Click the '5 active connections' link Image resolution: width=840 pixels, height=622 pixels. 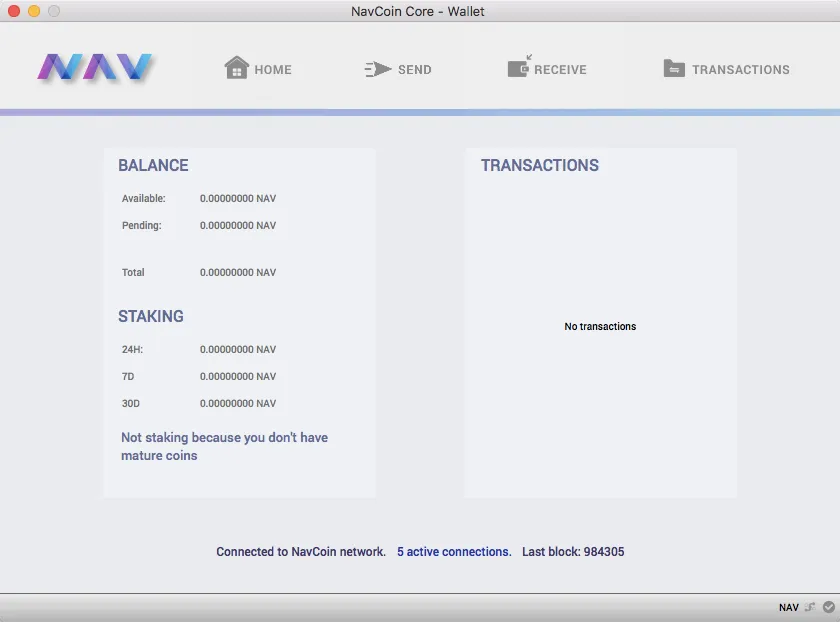coord(454,552)
